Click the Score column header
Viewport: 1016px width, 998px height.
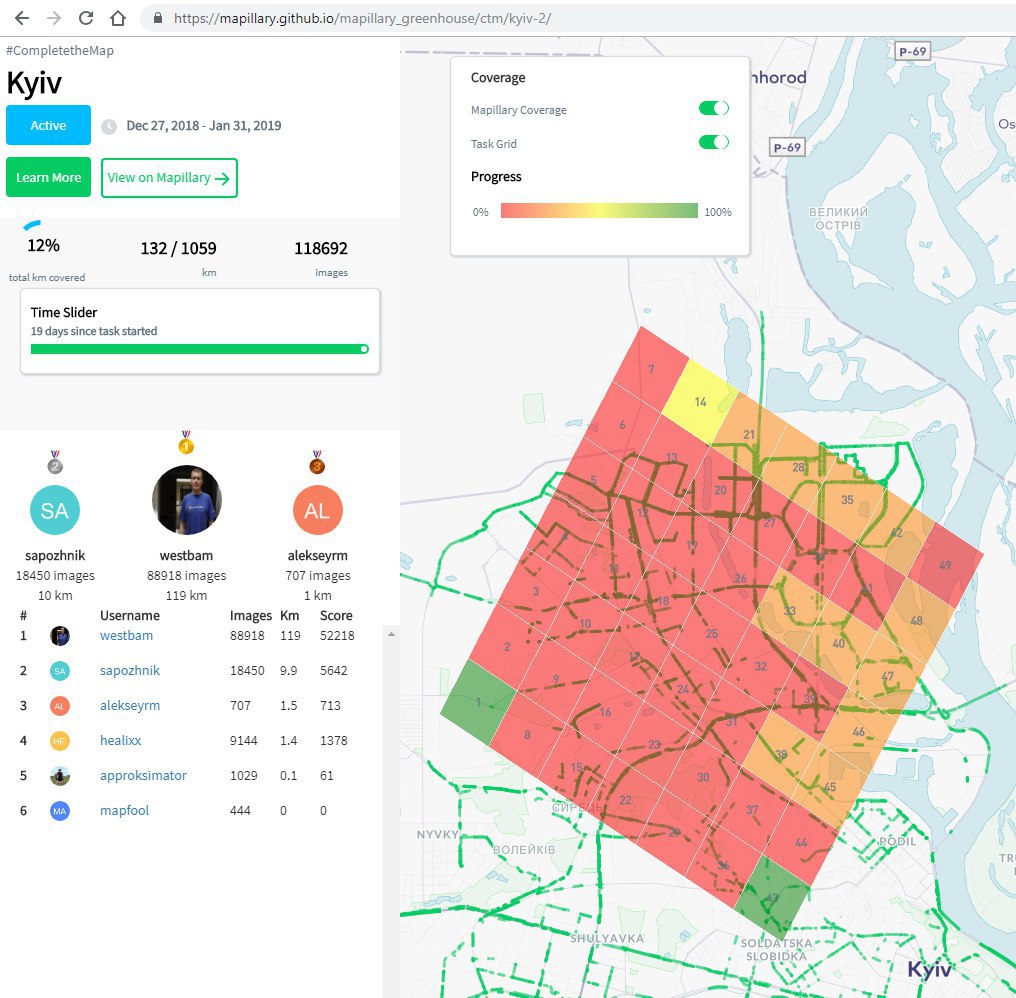click(336, 616)
